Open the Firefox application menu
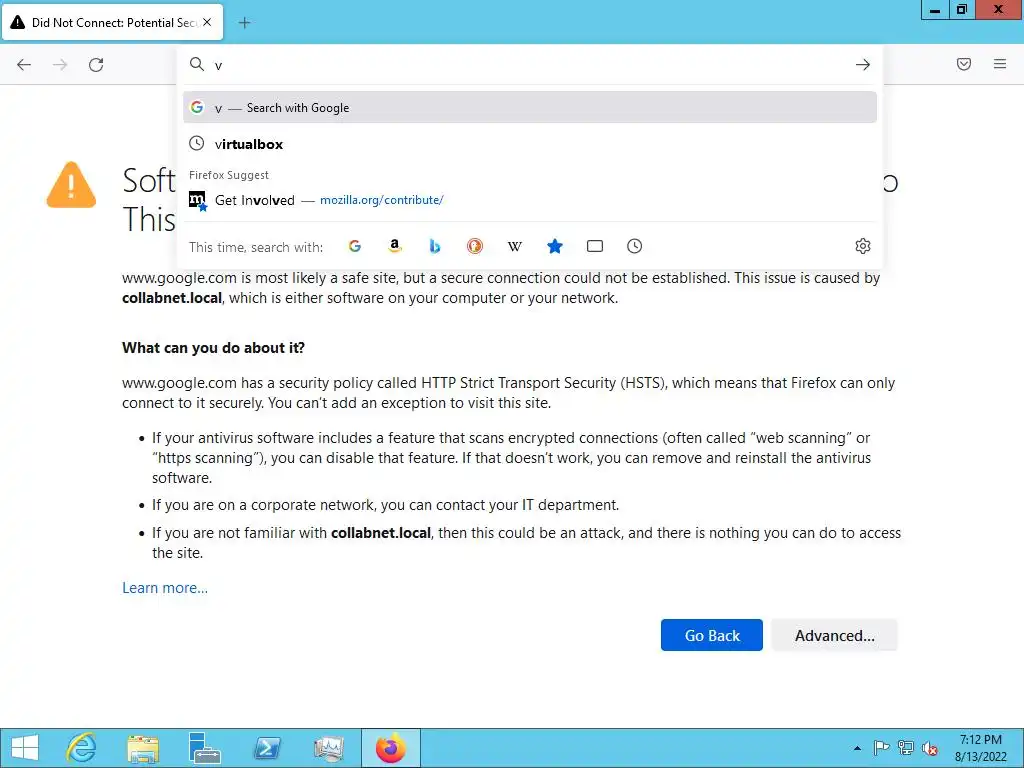 click(x=1000, y=64)
